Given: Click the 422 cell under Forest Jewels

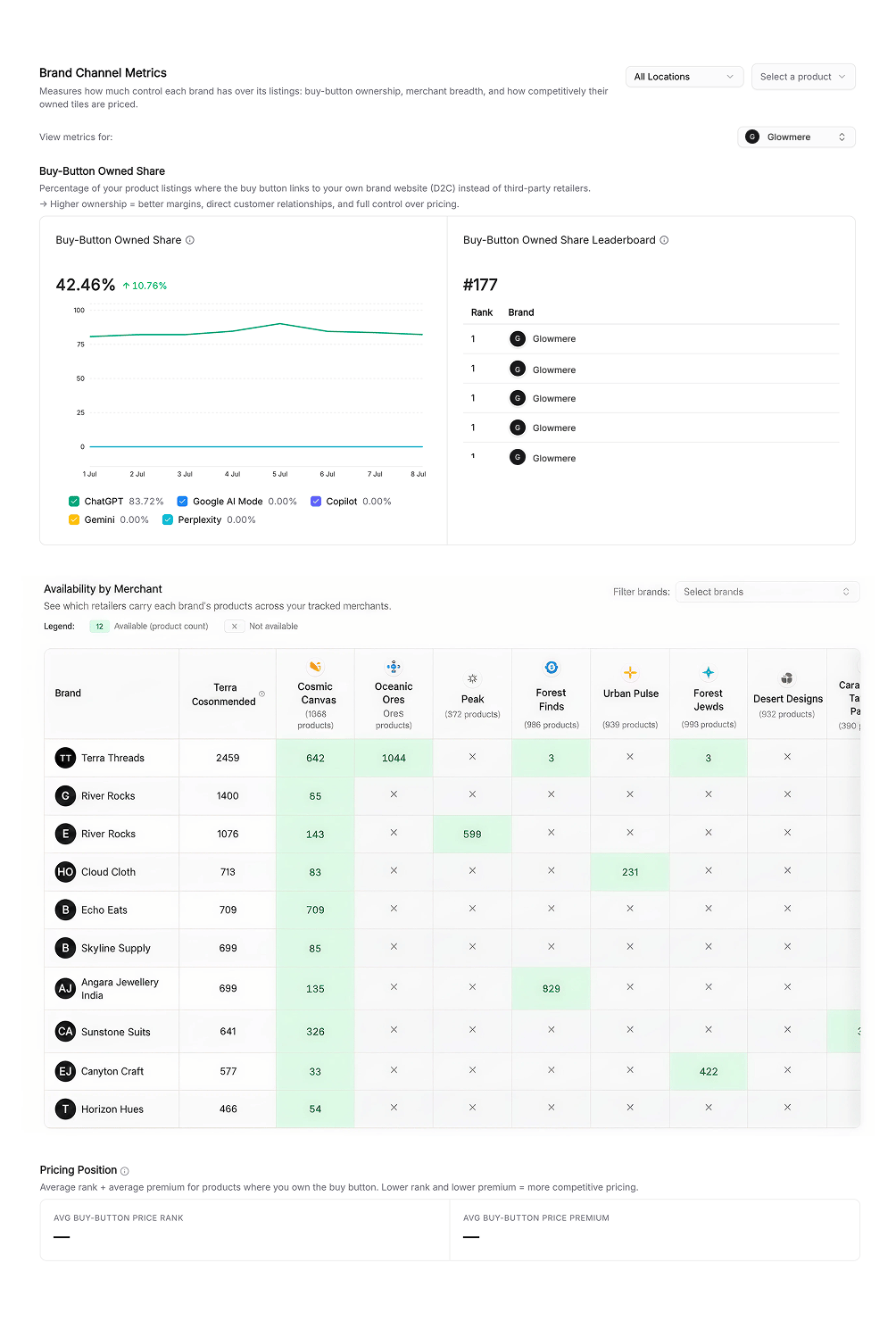Looking at the screenshot, I should click(x=709, y=1071).
